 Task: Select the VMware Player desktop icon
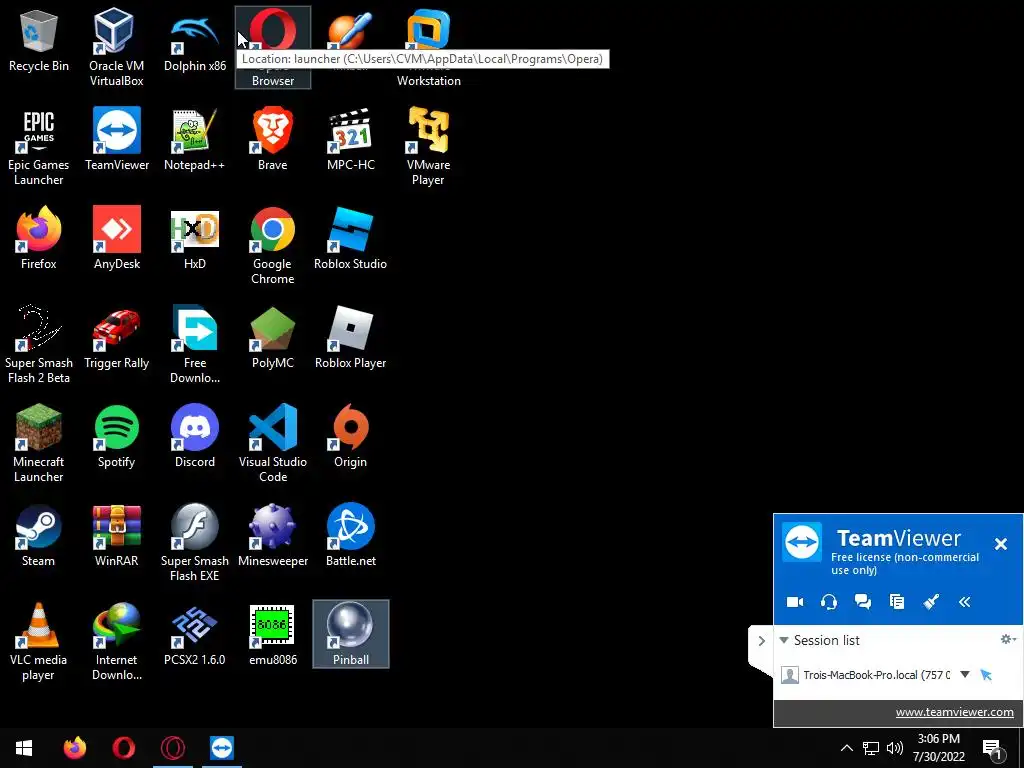point(428,146)
